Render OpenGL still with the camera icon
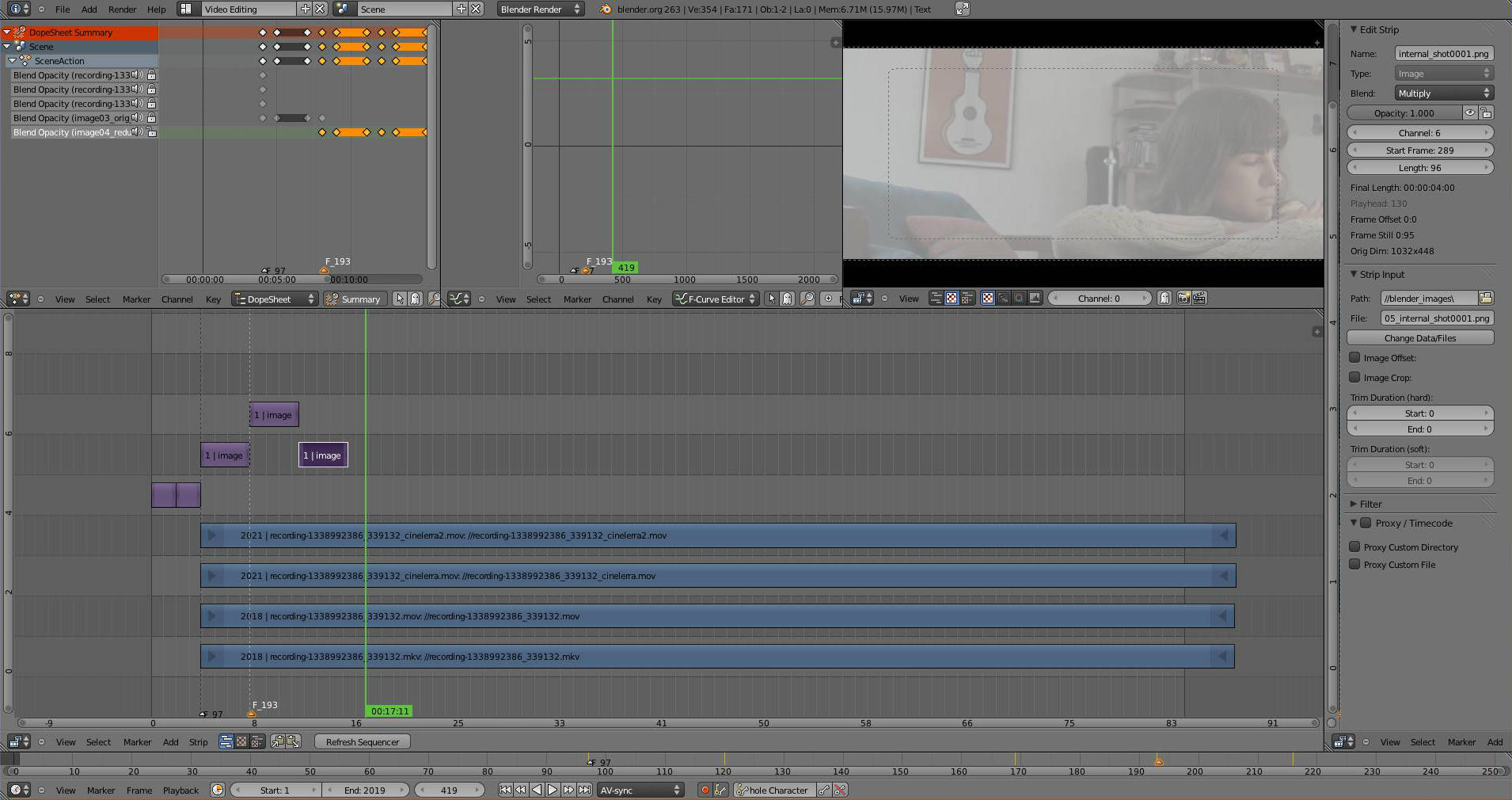Viewport: 1512px width, 800px height. click(x=1183, y=299)
